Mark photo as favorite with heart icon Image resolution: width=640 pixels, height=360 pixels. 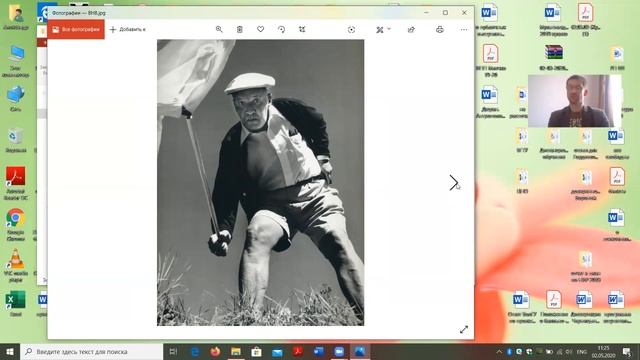coord(260,29)
